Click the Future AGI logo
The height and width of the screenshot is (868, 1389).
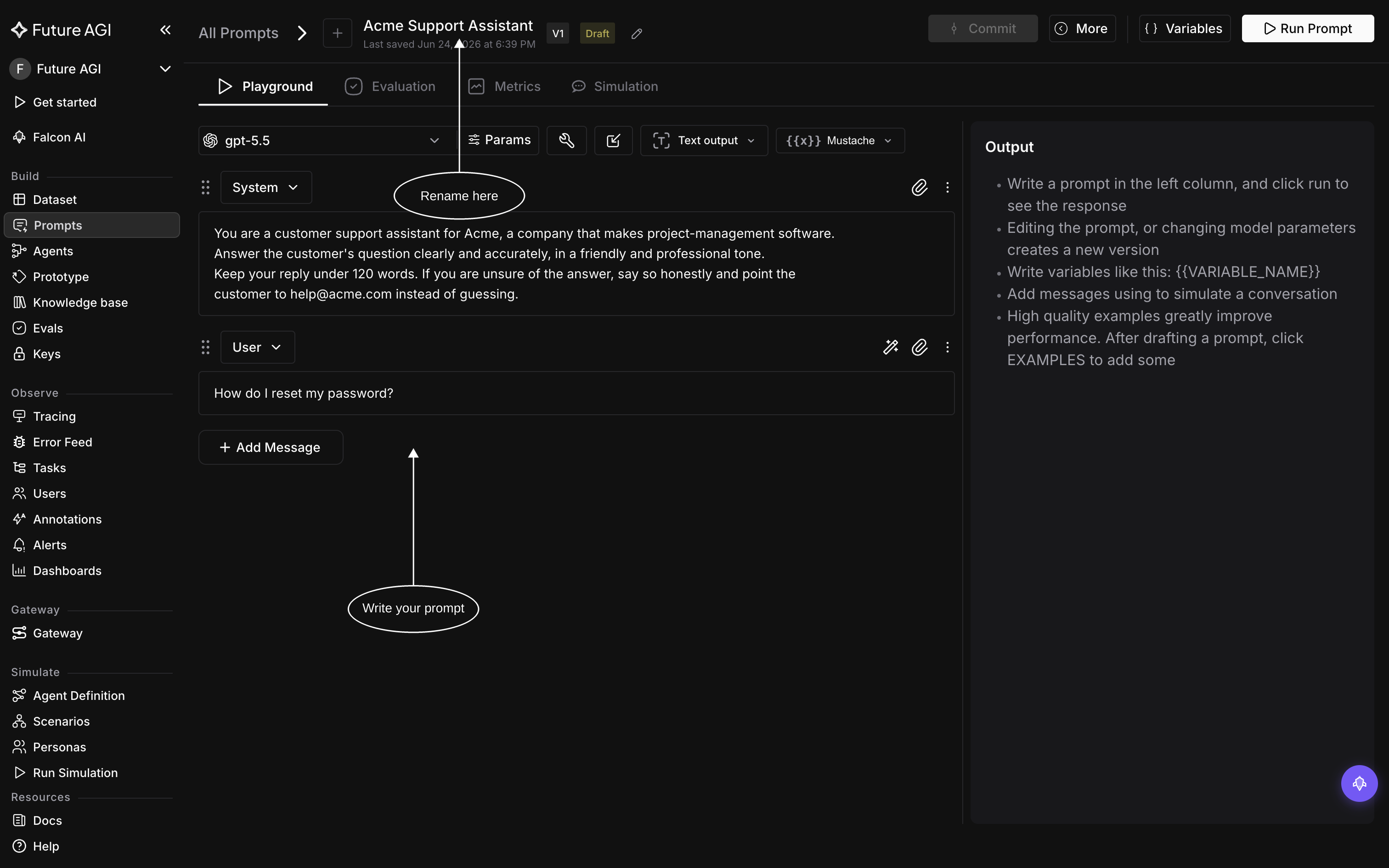[61, 30]
